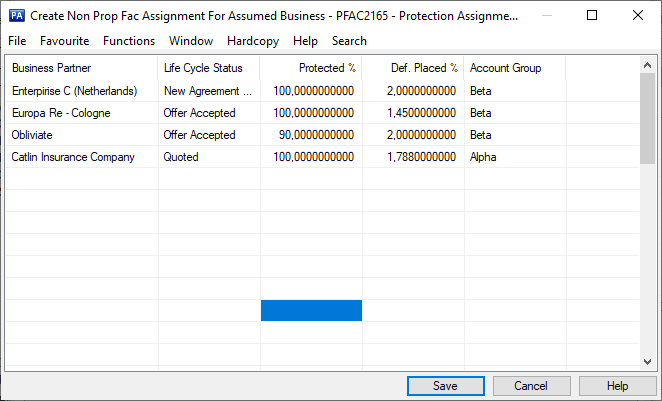Screen dimensions: 662x401
Task: Click the PA application icon in title bar
Action: [16, 16]
